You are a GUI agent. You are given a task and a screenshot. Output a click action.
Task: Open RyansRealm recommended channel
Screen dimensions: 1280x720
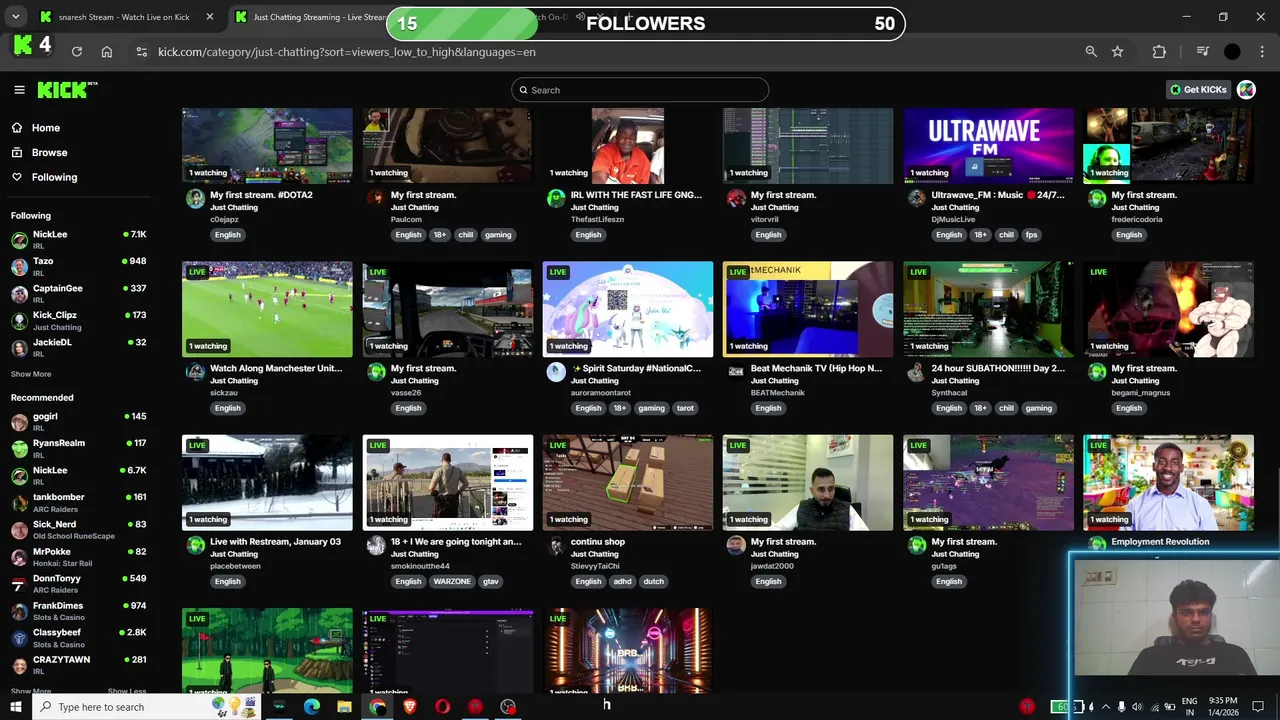click(x=78, y=448)
